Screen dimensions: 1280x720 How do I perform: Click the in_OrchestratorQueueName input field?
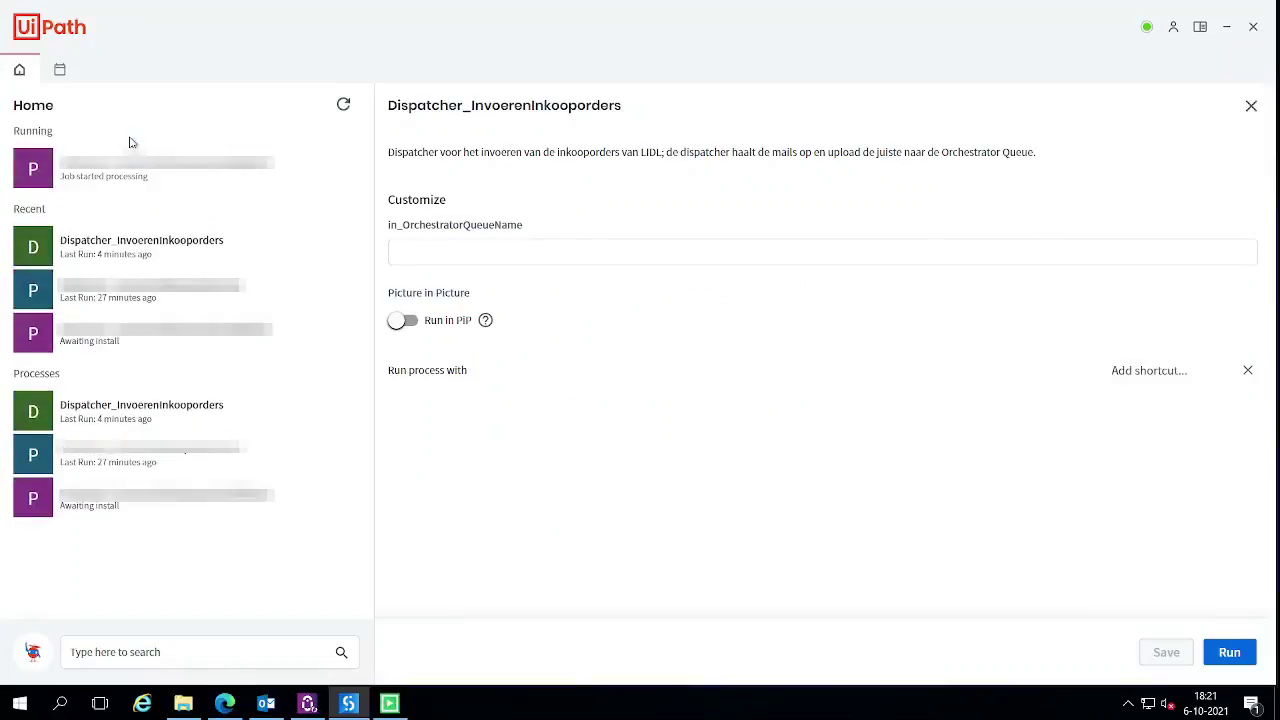tap(821, 251)
